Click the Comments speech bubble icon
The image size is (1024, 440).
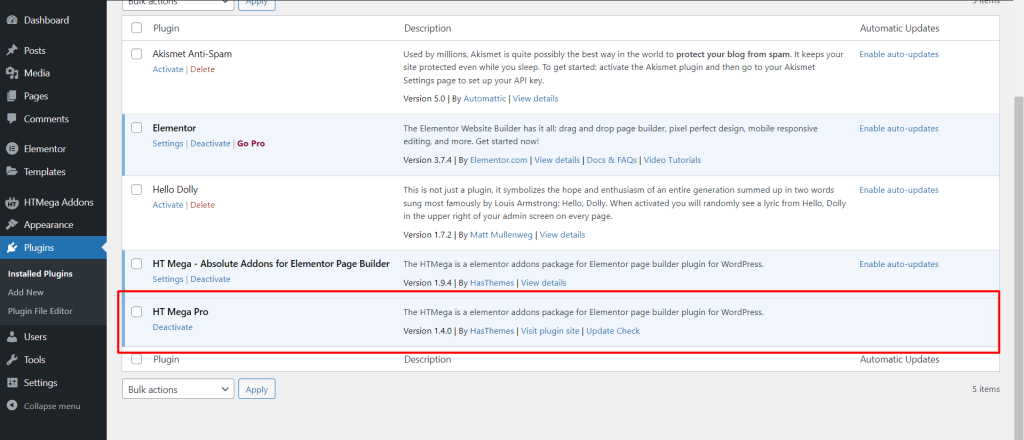(12, 119)
